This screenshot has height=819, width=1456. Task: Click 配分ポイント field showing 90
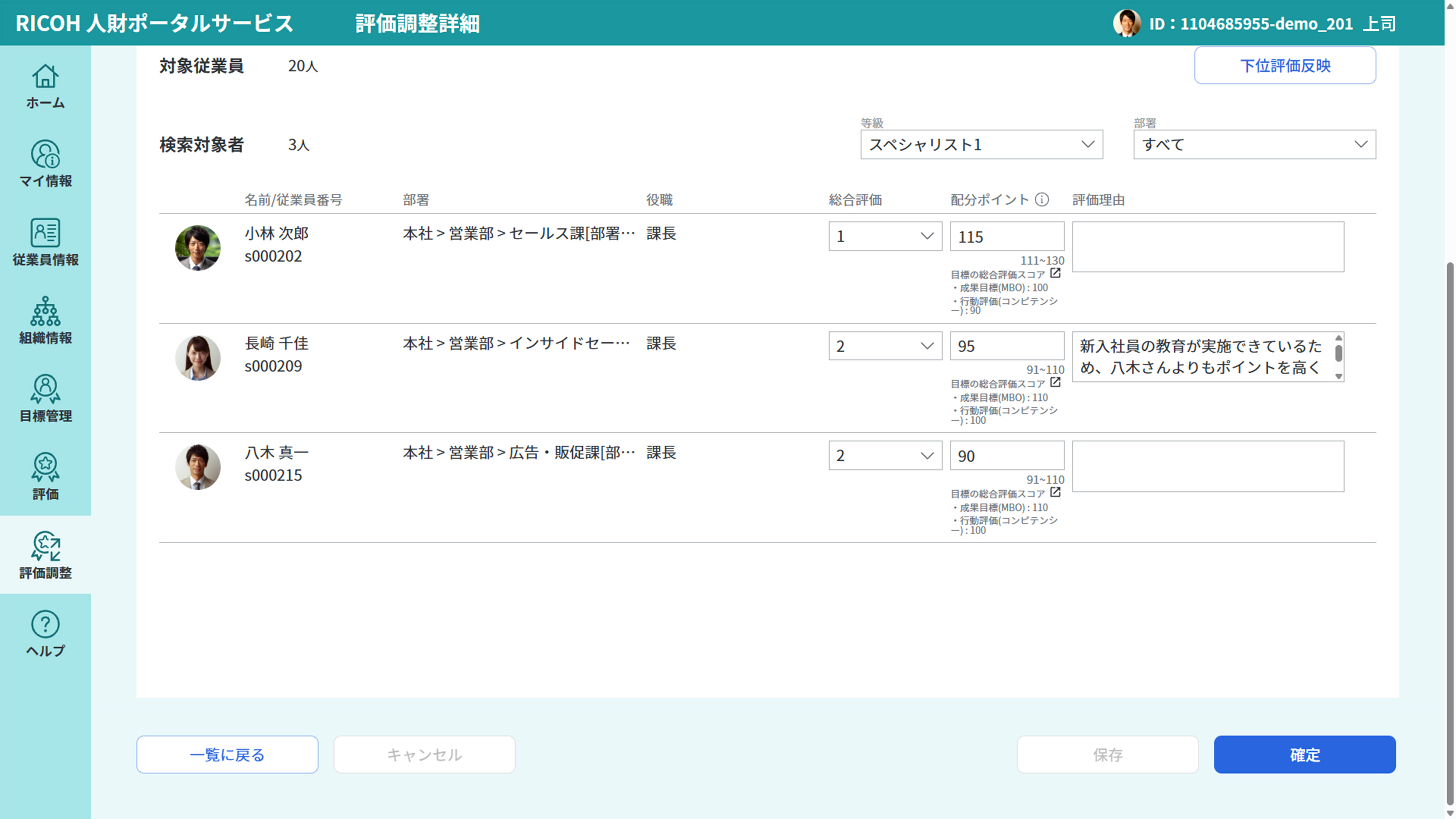pyautogui.click(x=1007, y=455)
